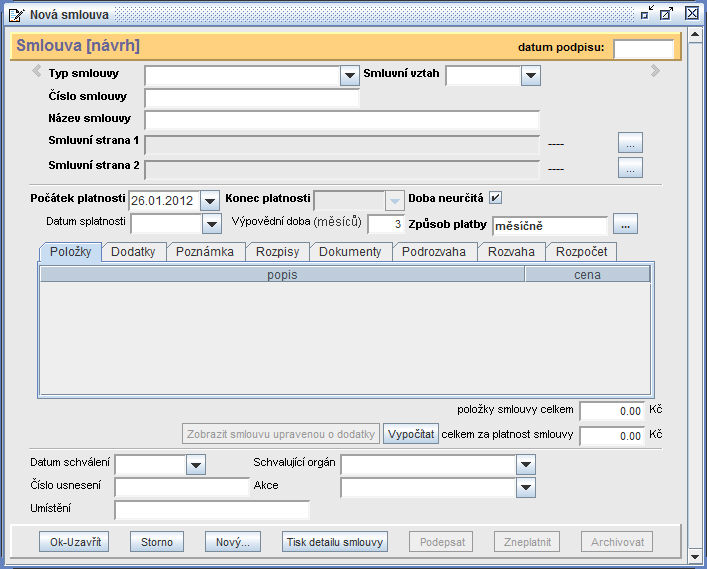The height and width of the screenshot is (569, 707).
Task: Switch to the Podrozvaha tab
Action: point(434,252)
